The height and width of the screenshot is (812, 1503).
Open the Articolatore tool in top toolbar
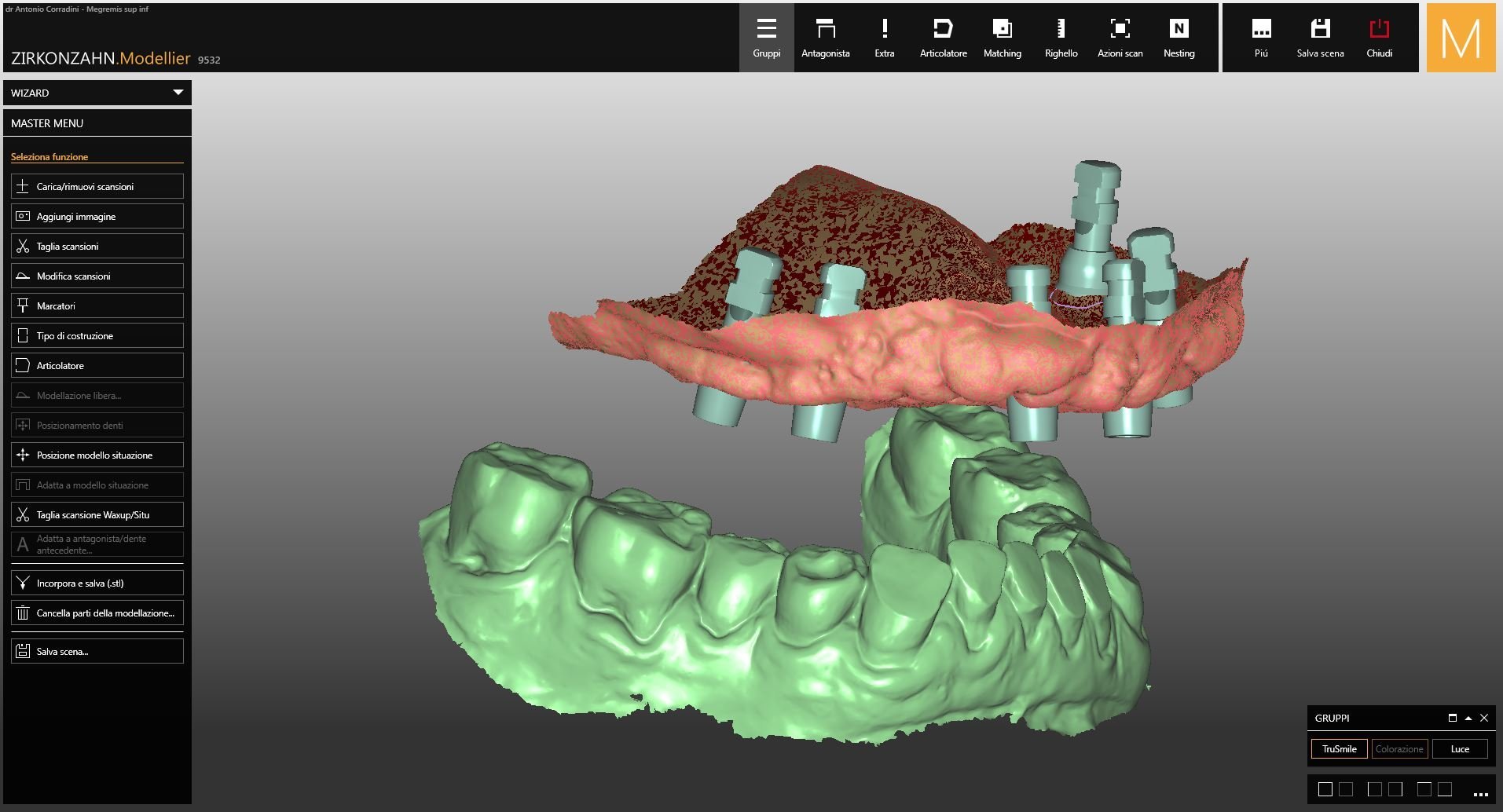[x=943, y=38]
